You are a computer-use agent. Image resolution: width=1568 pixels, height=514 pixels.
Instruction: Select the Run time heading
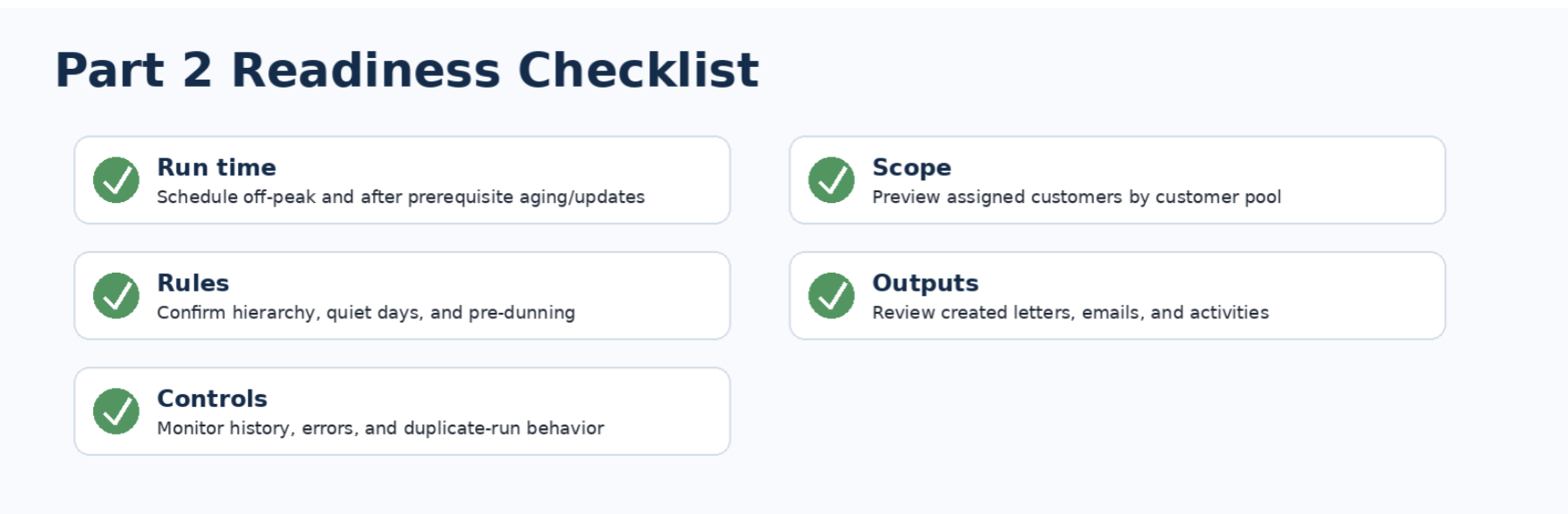(216, 167)
